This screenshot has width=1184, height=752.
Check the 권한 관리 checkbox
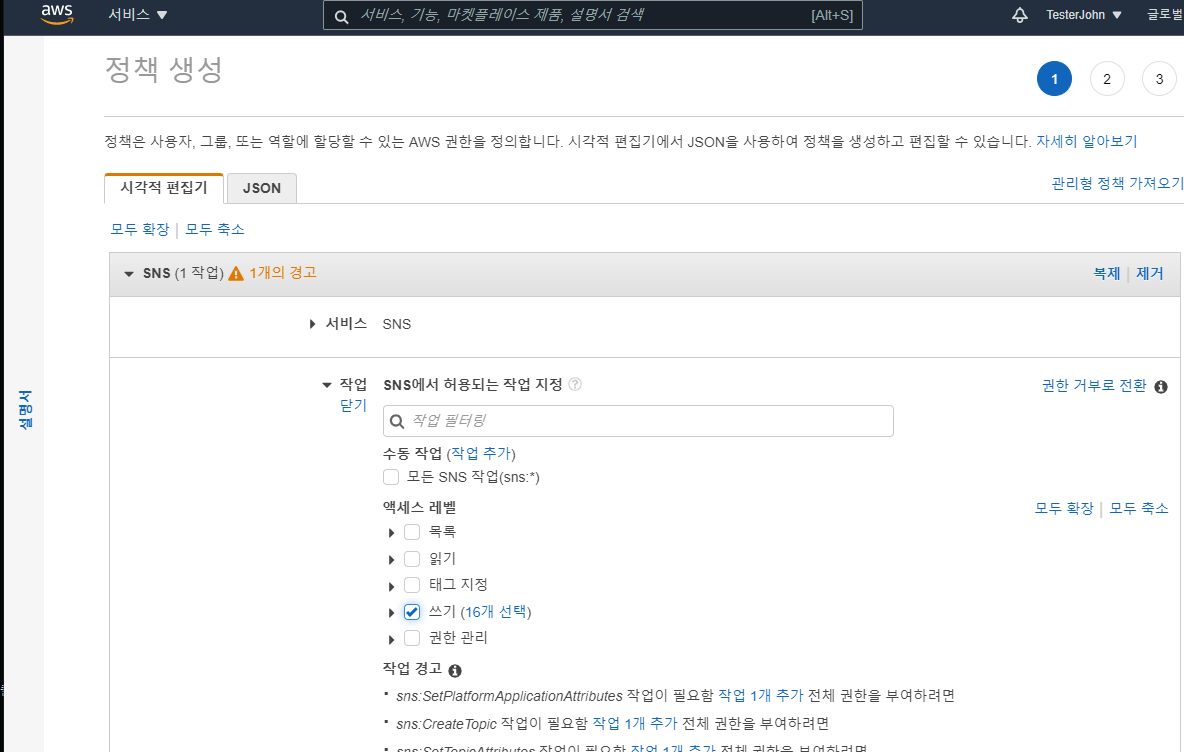[x=412, y=638]
